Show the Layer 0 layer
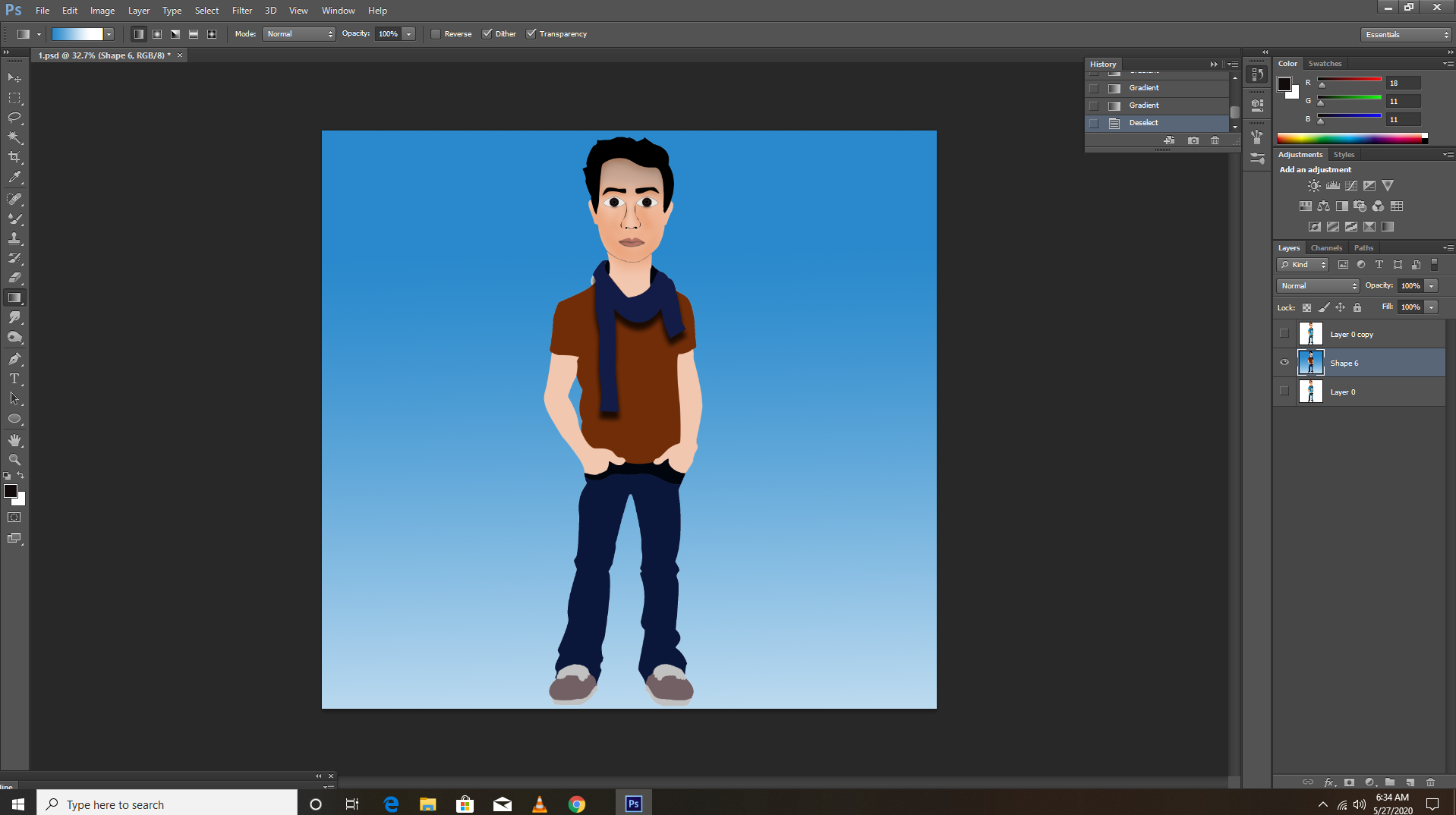This screenshot has height=815, width=1456. tap(1284, 391)
